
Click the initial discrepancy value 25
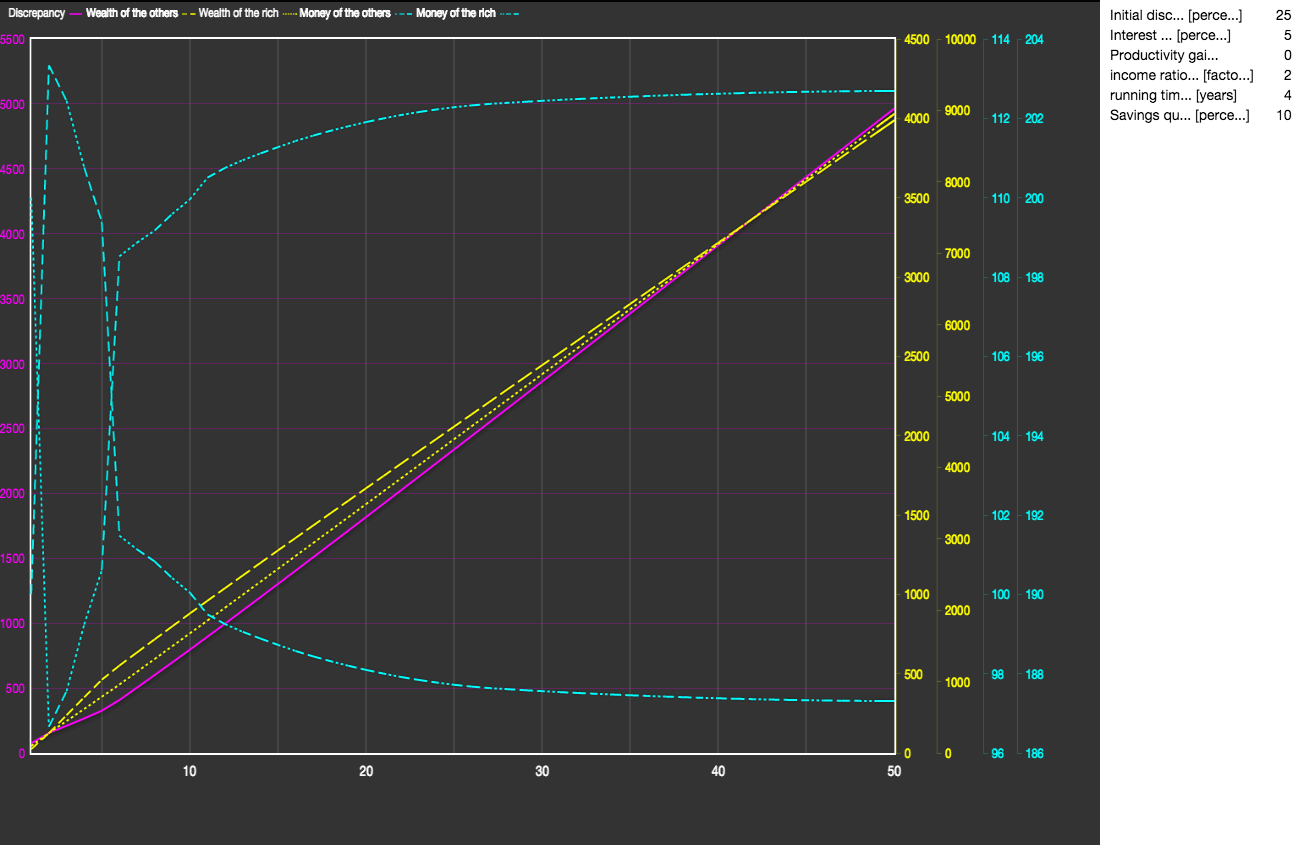pyautogui.click(x=1283, y=15)
